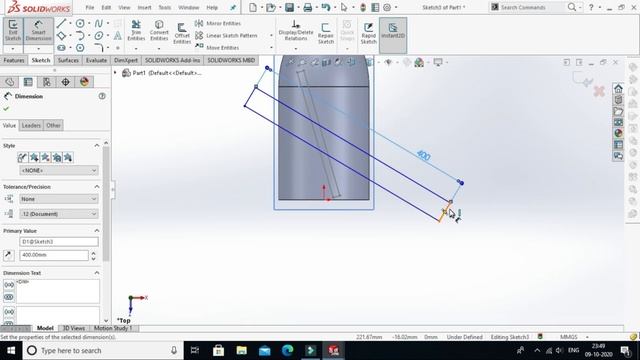
Task: Click Convert Entities tool
Action: 159,31
